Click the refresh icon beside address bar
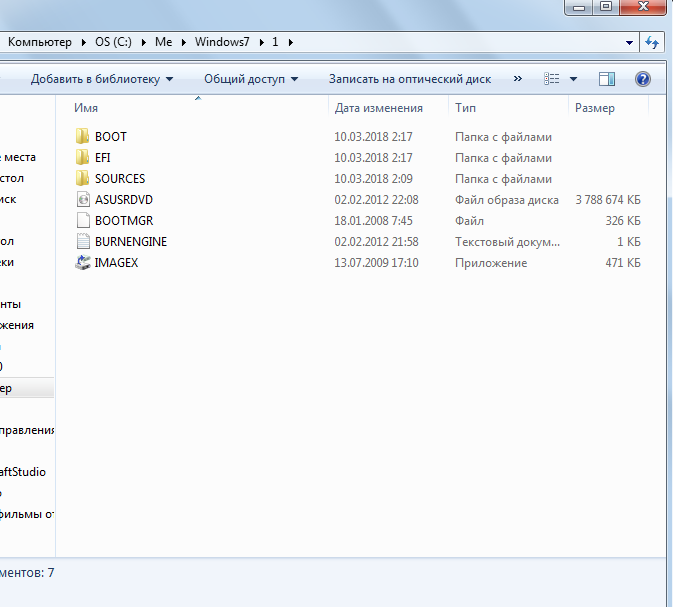The height and width of the screenshot is (607, 673). coord(652,42)
